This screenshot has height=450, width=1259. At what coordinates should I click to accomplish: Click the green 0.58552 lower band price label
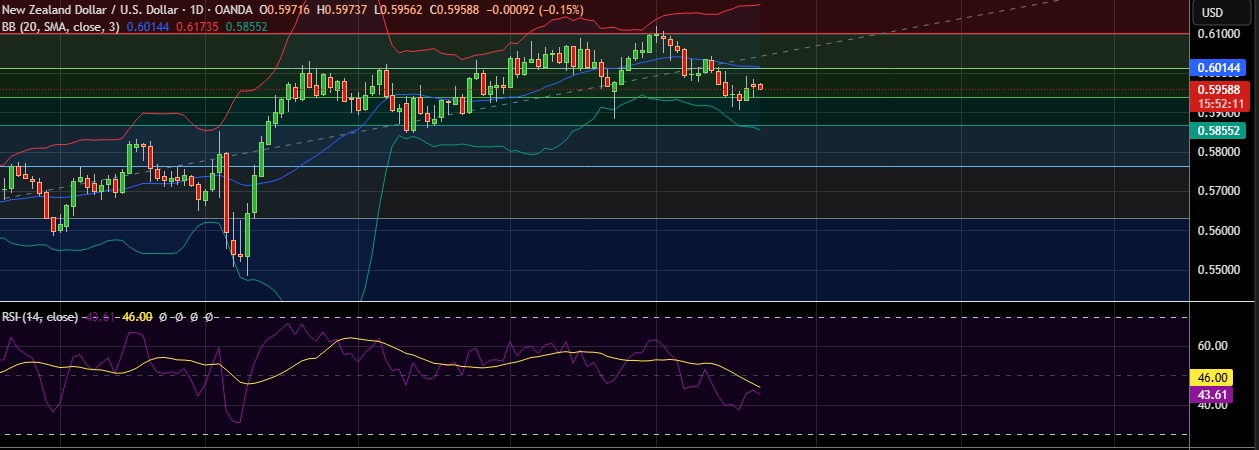click(1218, 131)
